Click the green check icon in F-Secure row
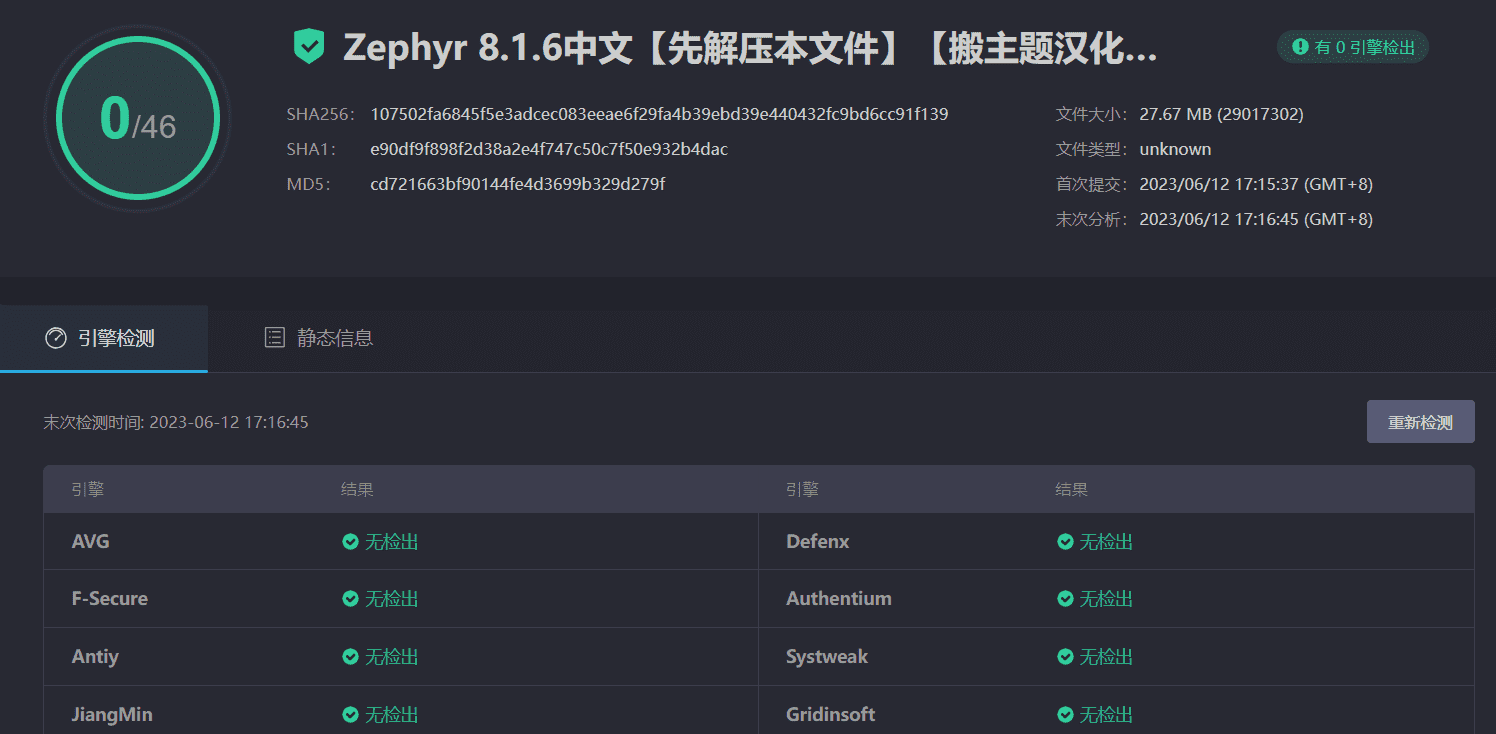The image size is (1496, 734). 350,599
